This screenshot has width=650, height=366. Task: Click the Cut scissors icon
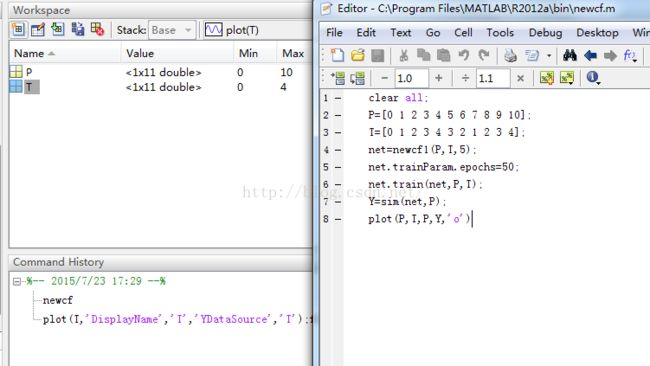pos(403,55)
